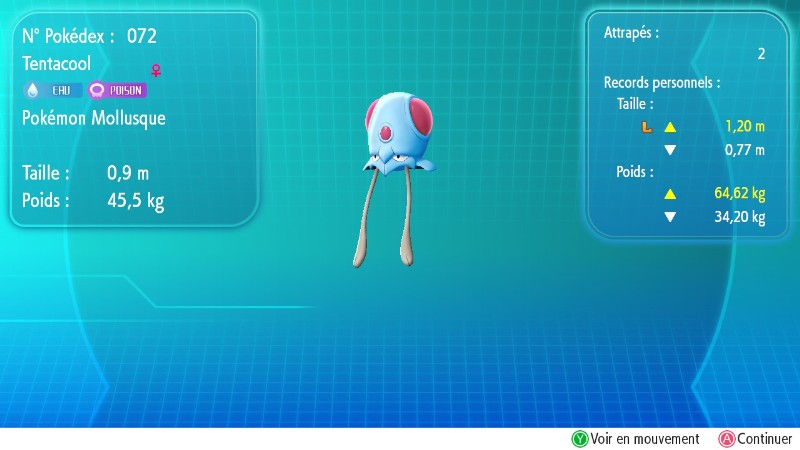Viewport: 800px width, 450px height.
Task: Click the Pokédex number 072
Action: coord(142,37)
